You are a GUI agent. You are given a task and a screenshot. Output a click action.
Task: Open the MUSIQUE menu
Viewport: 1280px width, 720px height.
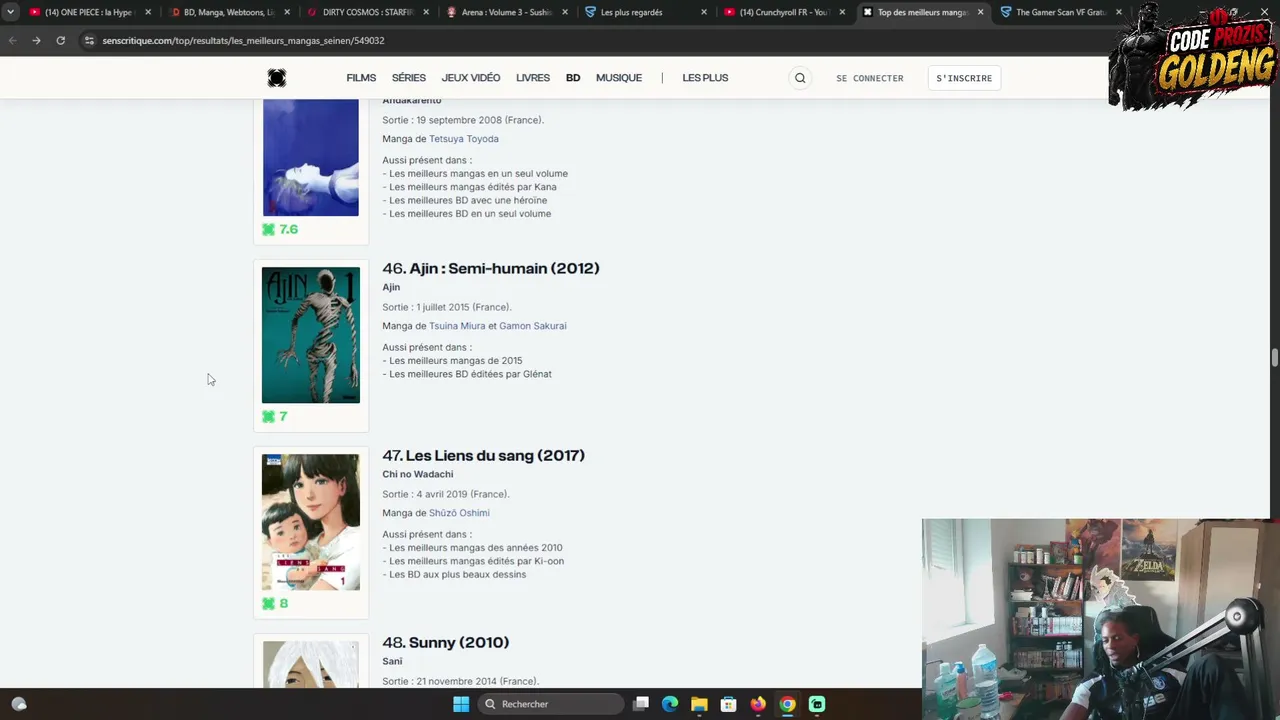tap(619, 78)
